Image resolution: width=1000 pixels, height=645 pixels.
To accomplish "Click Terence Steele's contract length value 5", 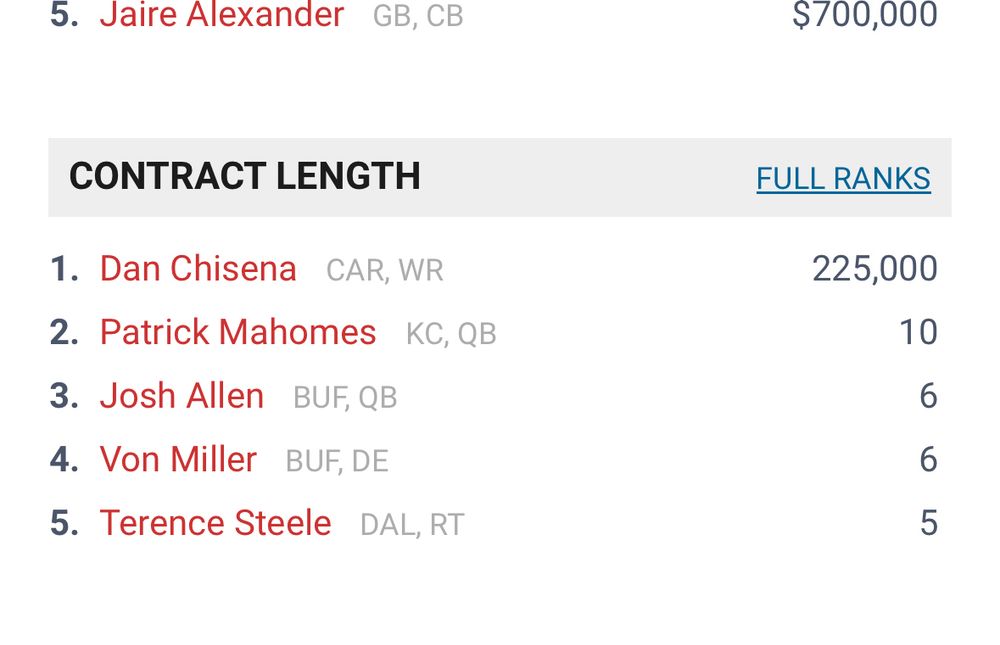I will [928, 523].
